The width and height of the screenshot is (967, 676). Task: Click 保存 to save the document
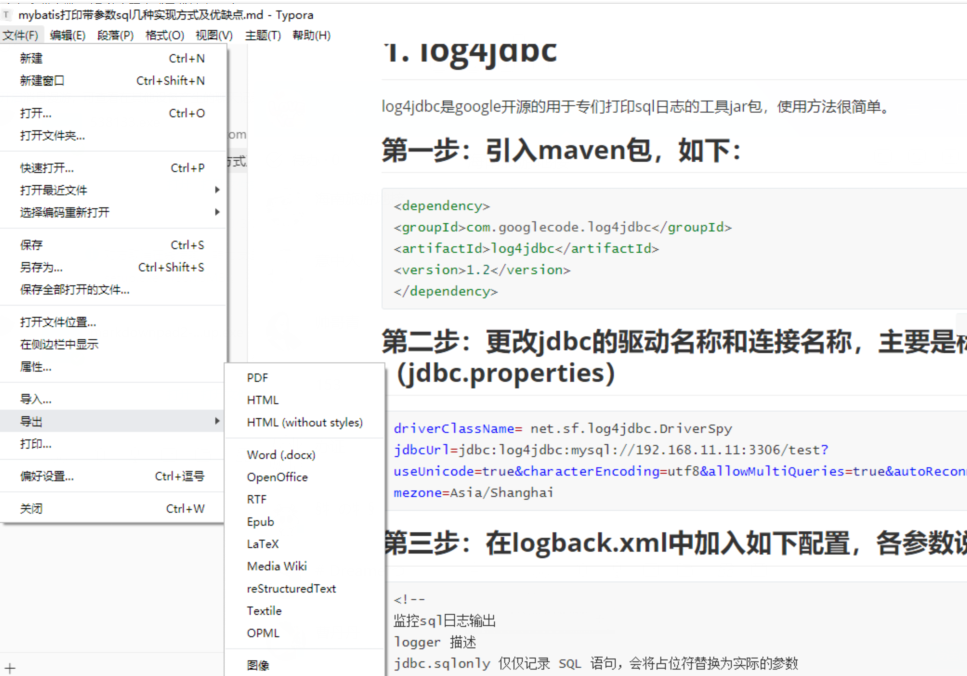click(34, 244)
